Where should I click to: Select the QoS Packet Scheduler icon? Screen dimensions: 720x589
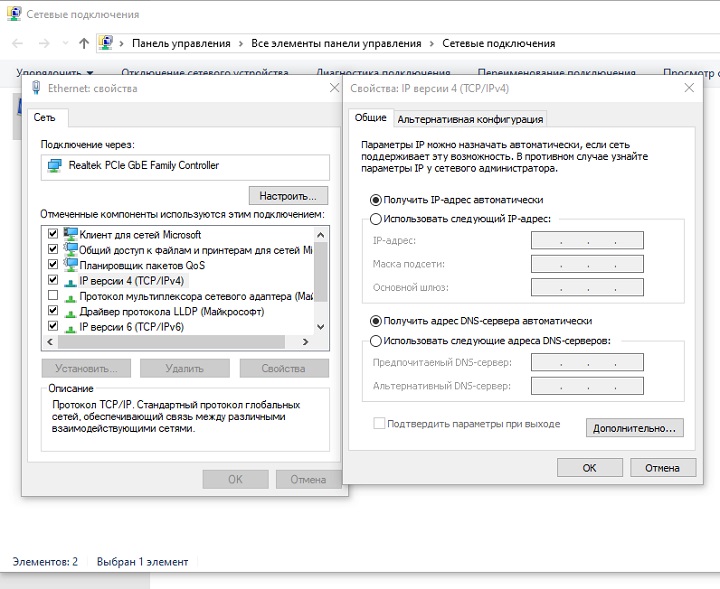coord(70,265)
